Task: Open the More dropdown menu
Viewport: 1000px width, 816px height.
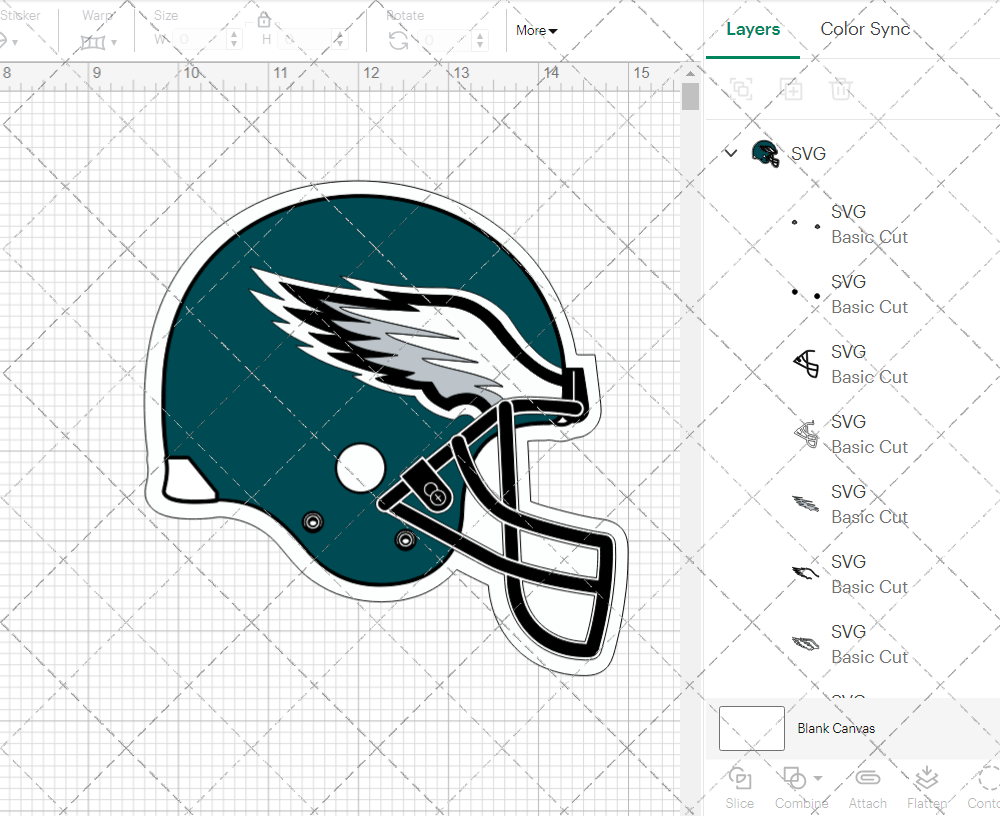Action: [x=537, y=30]
